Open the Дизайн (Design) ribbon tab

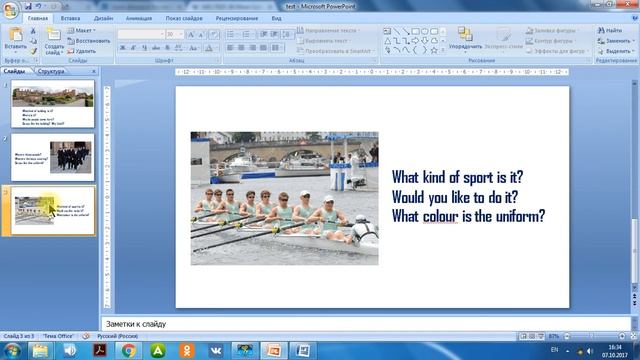coord(103,18)
